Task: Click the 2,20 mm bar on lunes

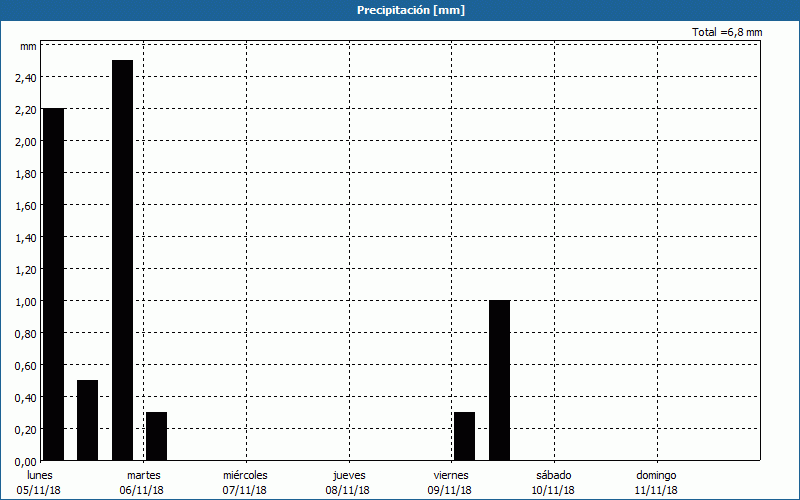Action: pos(54,284)
